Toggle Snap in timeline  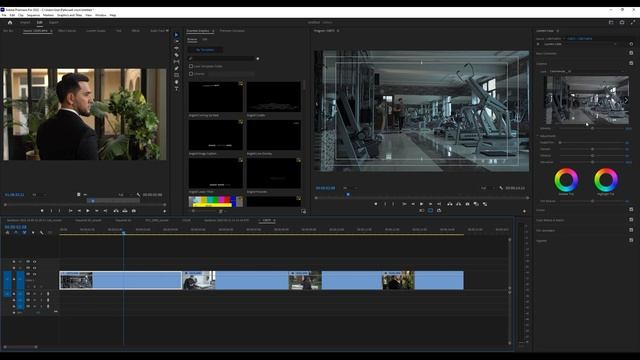pos(16,232)
